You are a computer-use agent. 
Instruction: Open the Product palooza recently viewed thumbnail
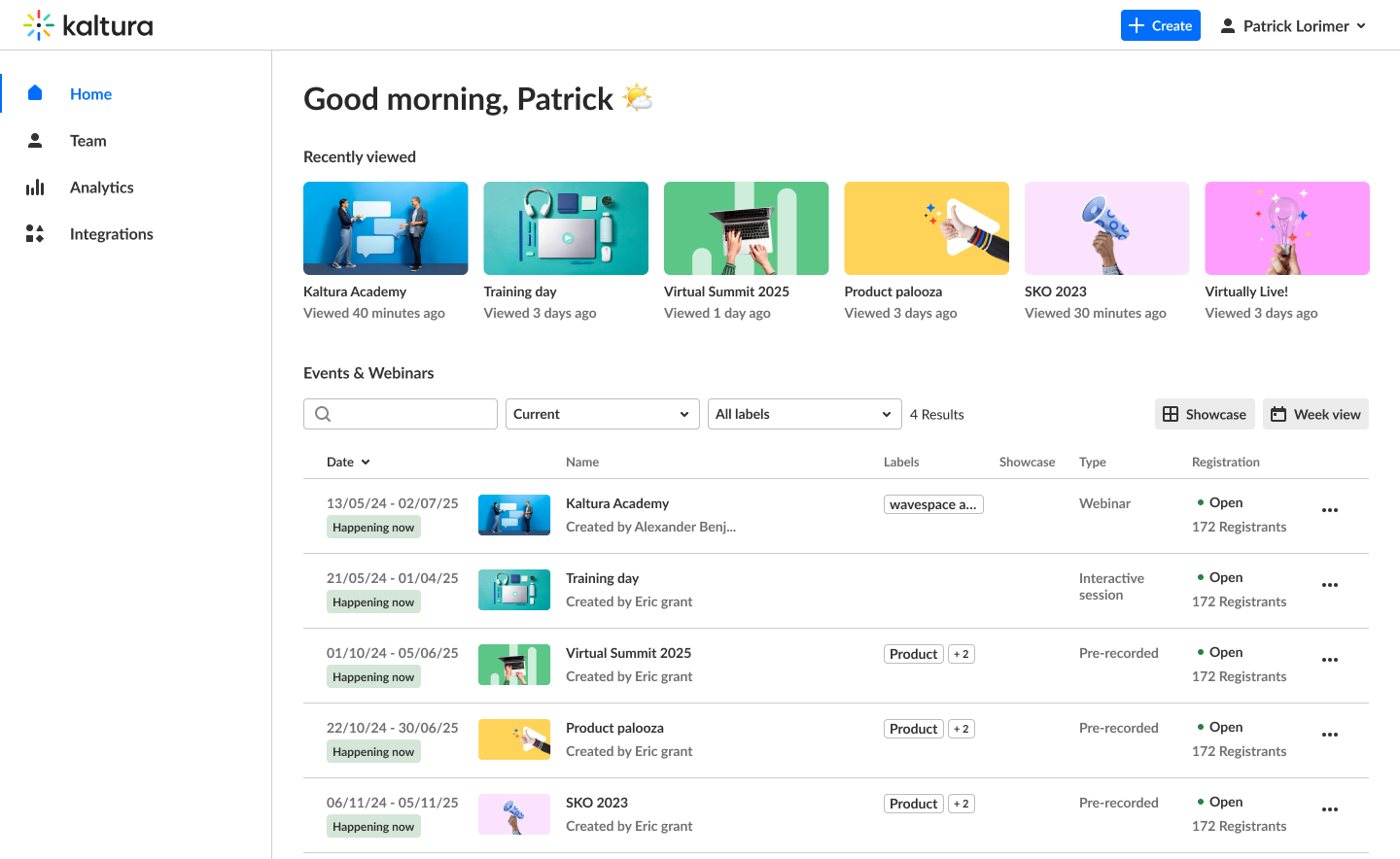tap(927, 228)
